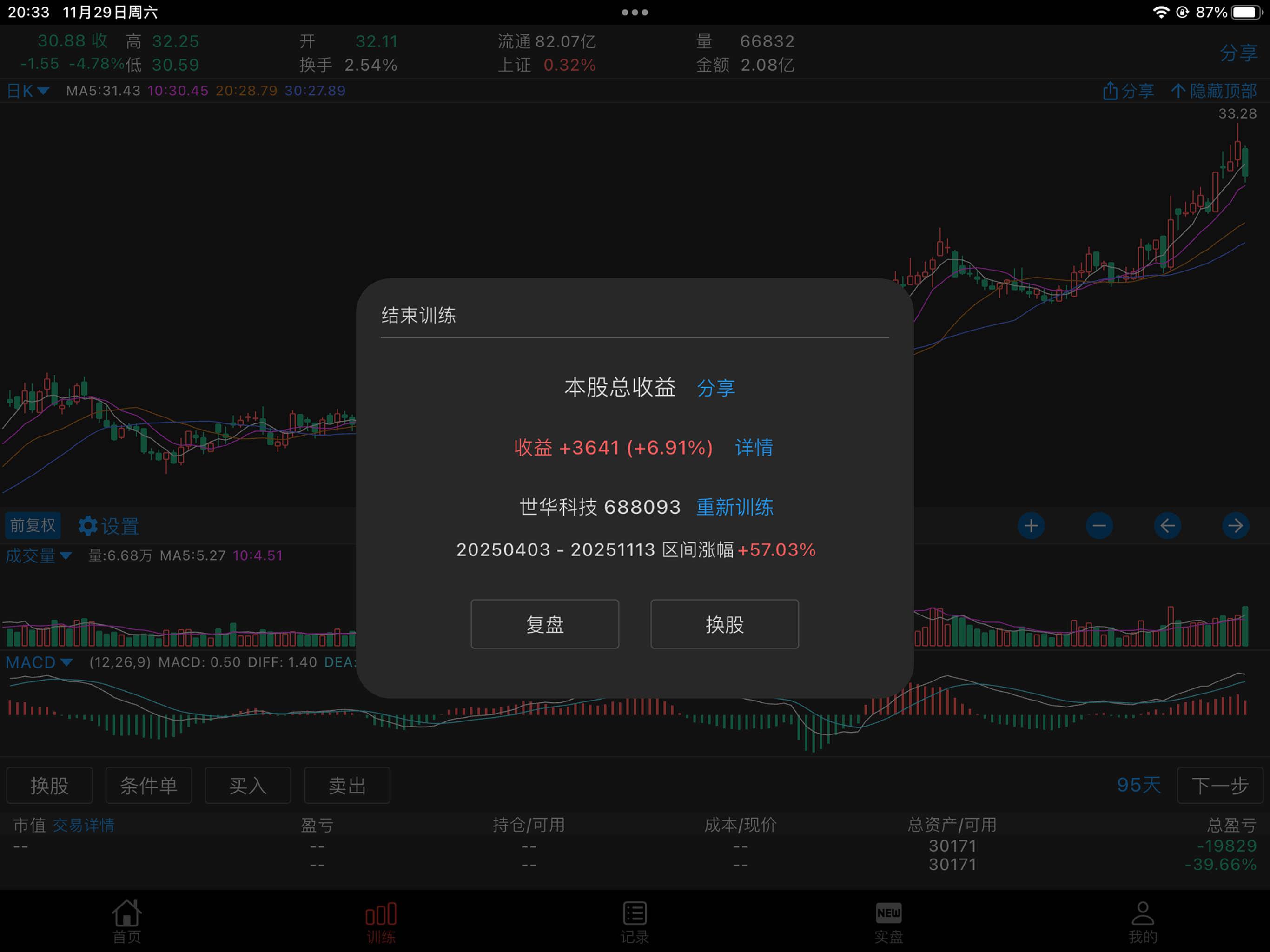Screen dimensions: 1270x952
Task: Tap the share icon above the chart
Action: point(1128,91)
